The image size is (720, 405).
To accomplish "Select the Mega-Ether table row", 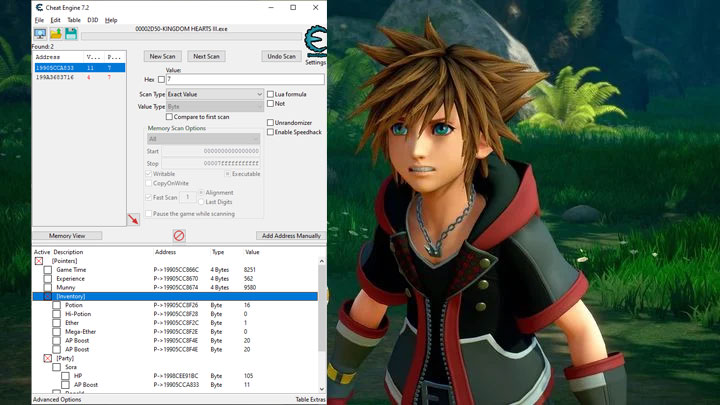I will pyautogui.click(x=175, y=332).
